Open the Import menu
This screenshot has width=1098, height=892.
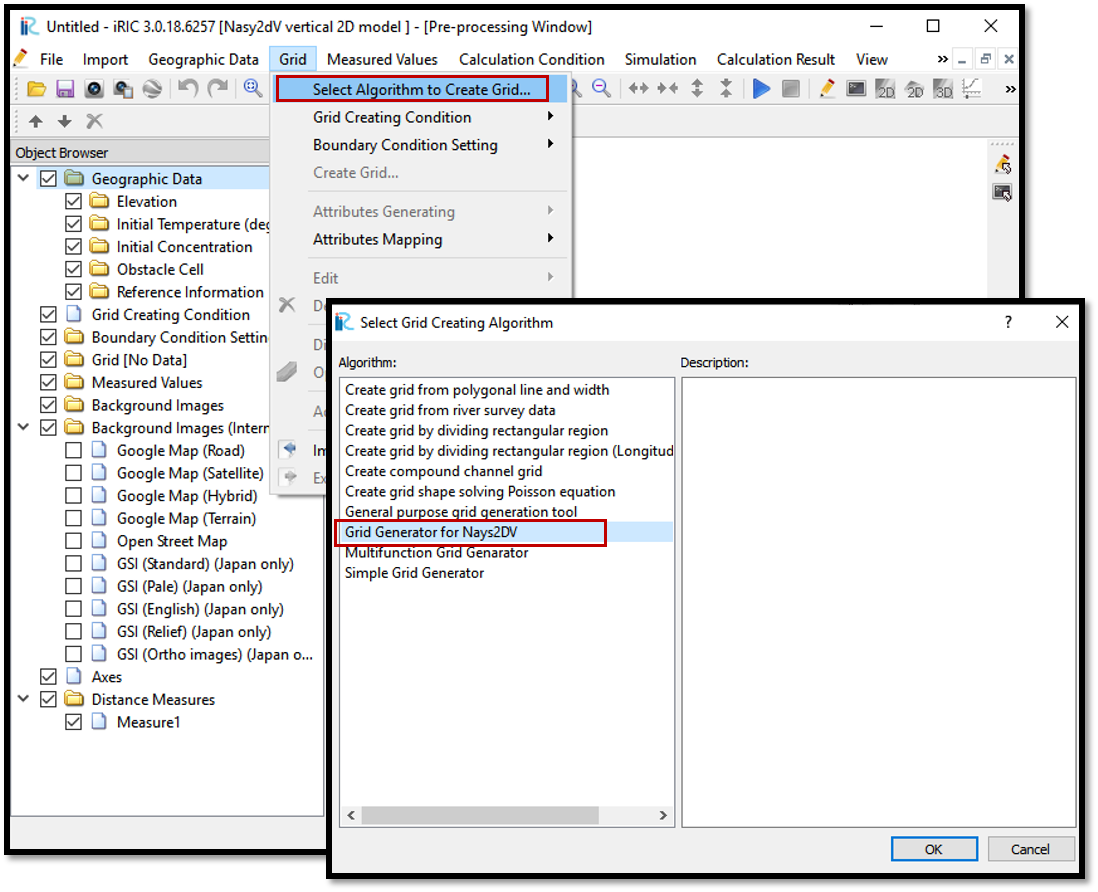(x=105, y=60)
